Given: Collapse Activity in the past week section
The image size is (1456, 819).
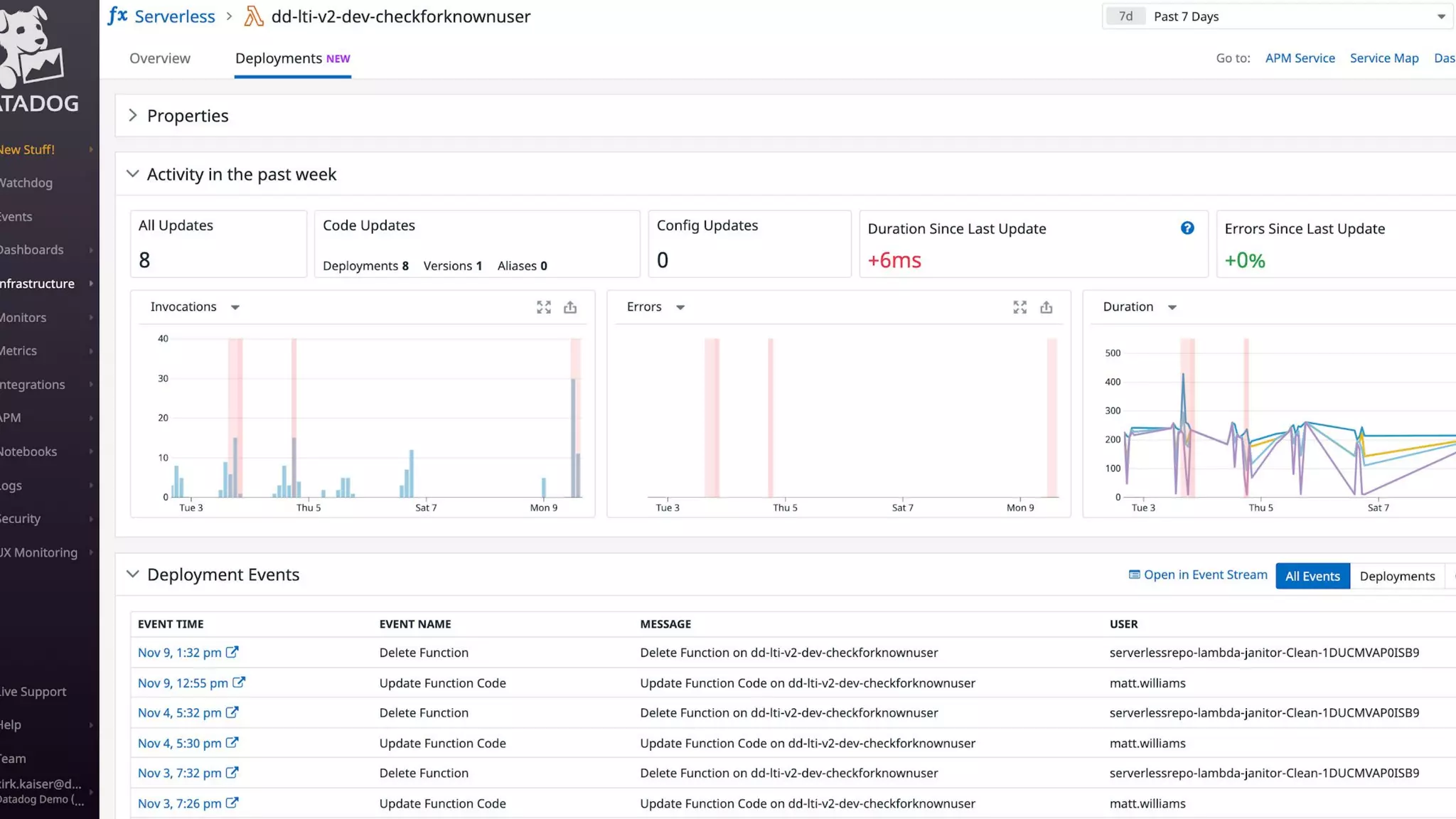Looking at the screenshot, I should coord(132,173).
